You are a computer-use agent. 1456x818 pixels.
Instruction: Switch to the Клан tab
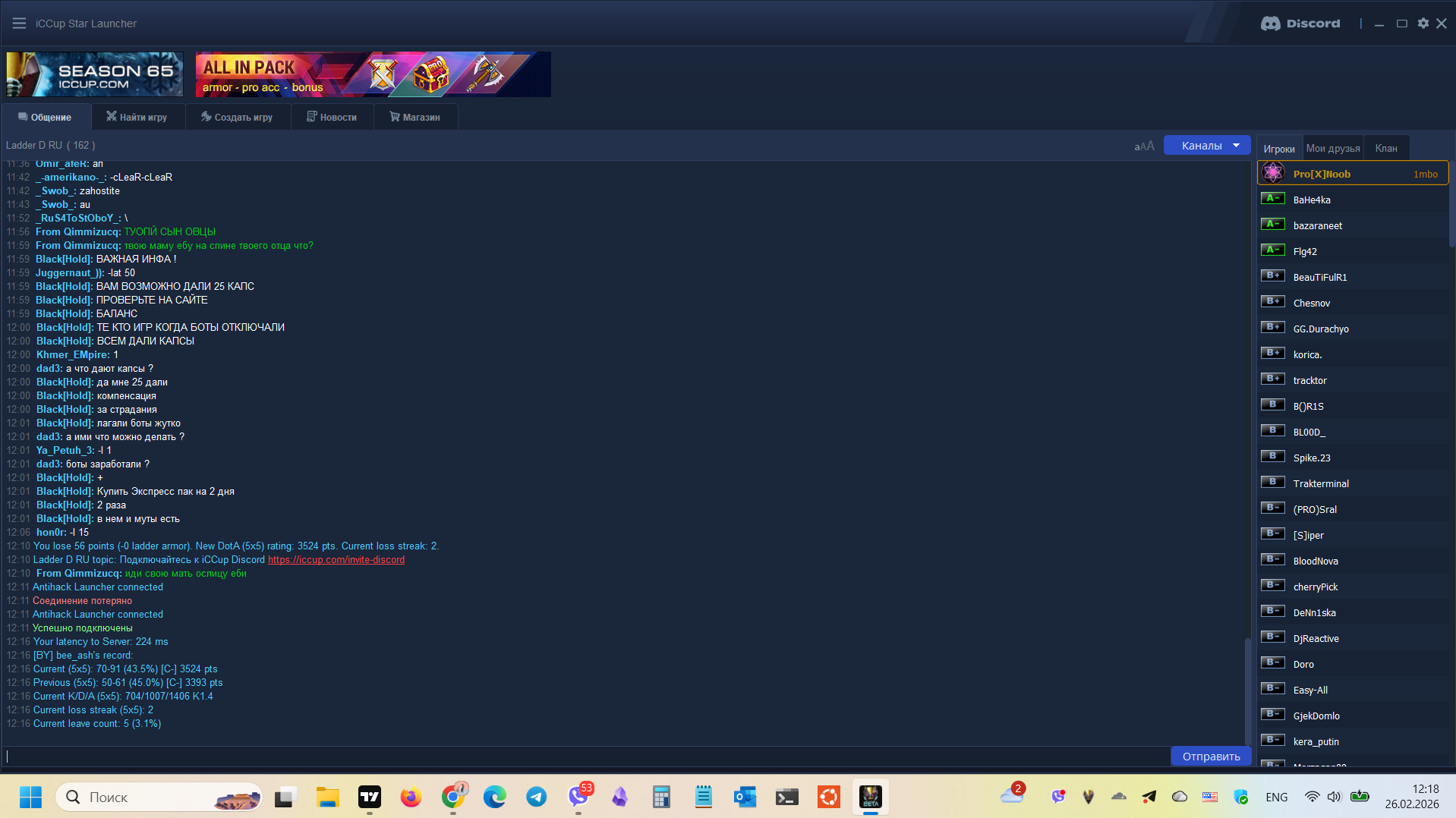tap(1386, 148)
